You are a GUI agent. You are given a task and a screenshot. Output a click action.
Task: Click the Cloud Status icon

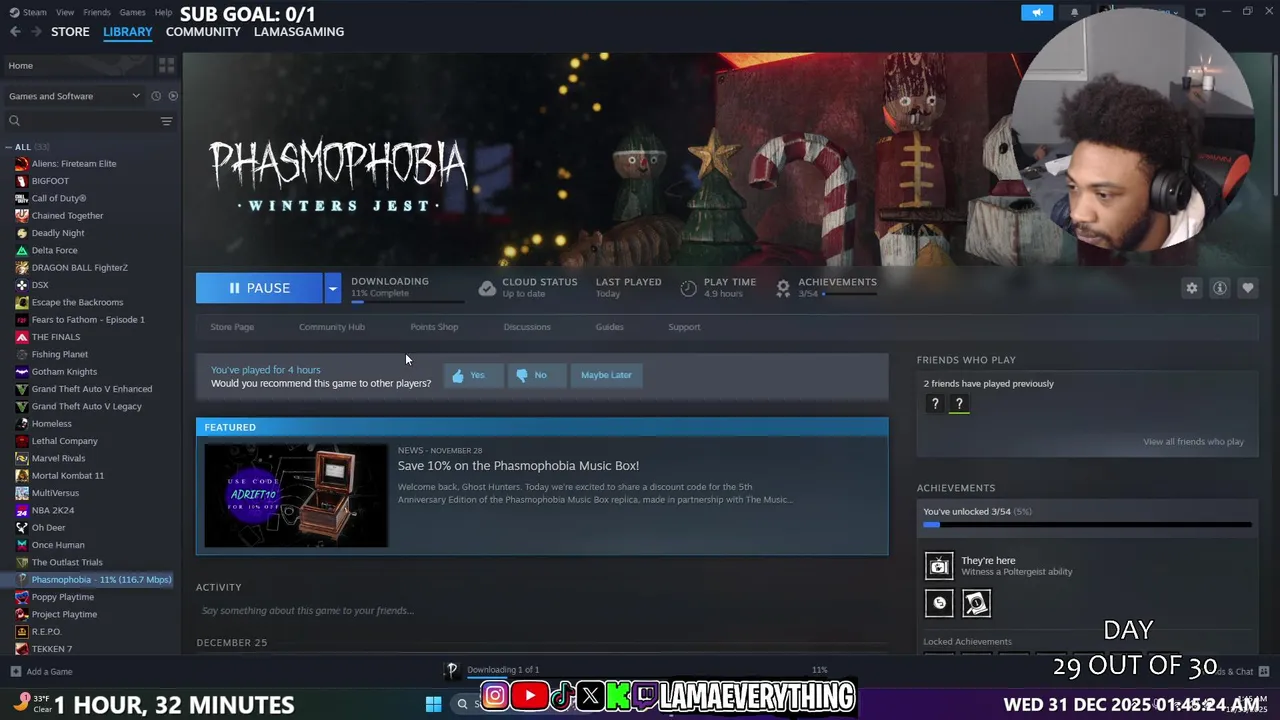pos(487,288)
